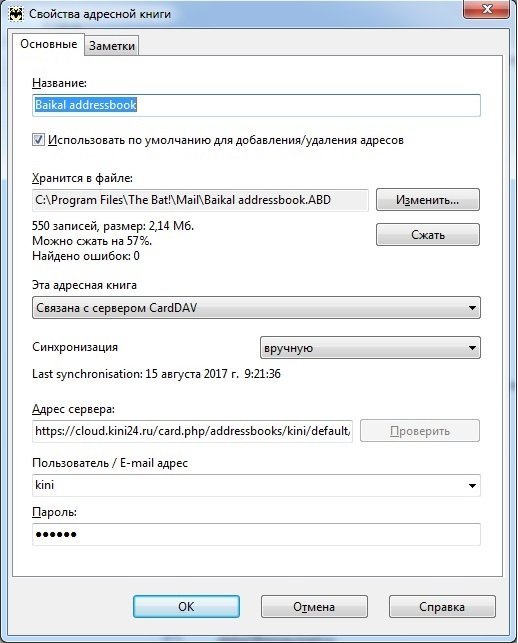Click the Пароль password field
The width and height of the screenshot is (518, 643).
256,534
